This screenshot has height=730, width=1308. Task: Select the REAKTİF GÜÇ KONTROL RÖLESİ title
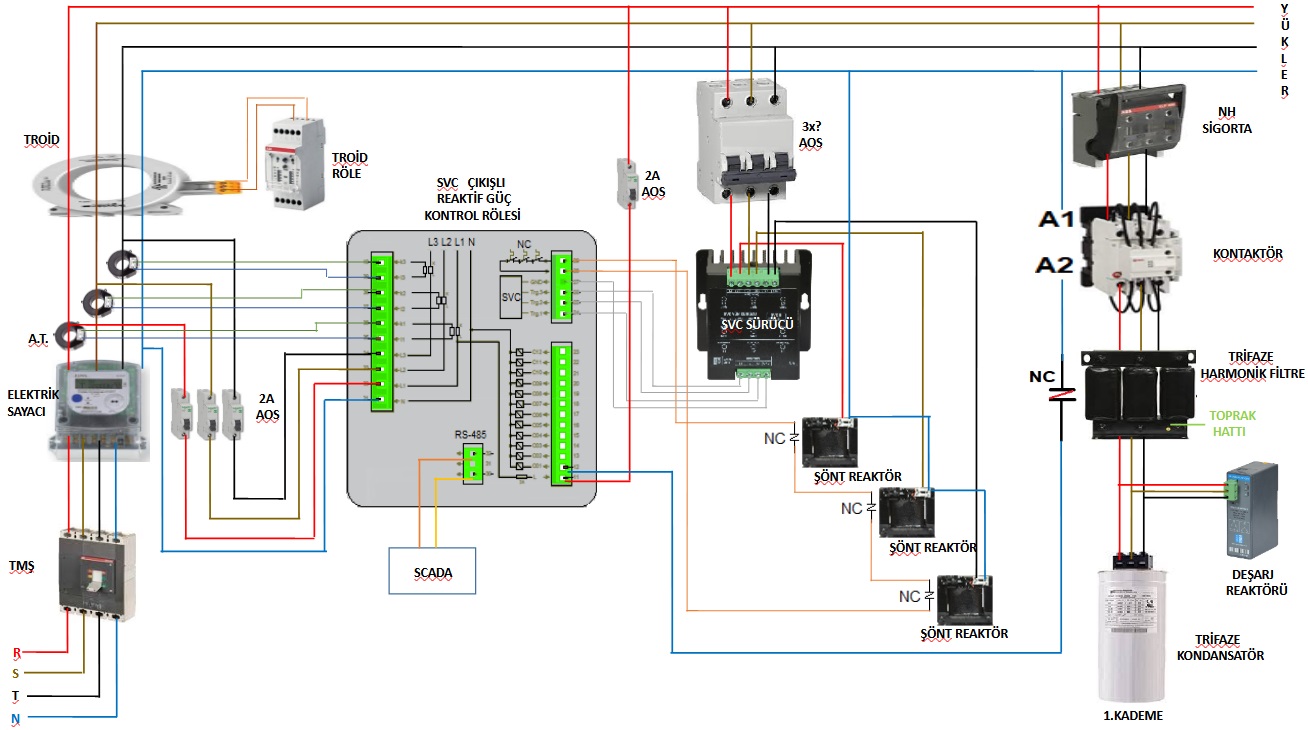click(472, 201)
